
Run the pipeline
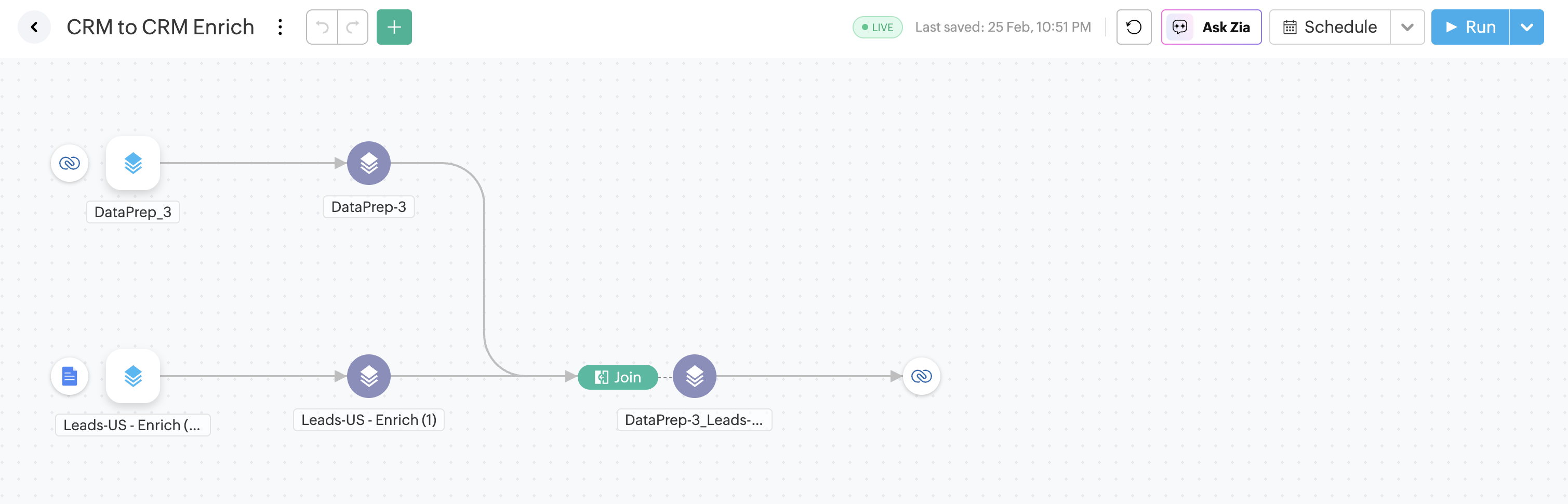pyautogui.click(x=1469, y=28)
